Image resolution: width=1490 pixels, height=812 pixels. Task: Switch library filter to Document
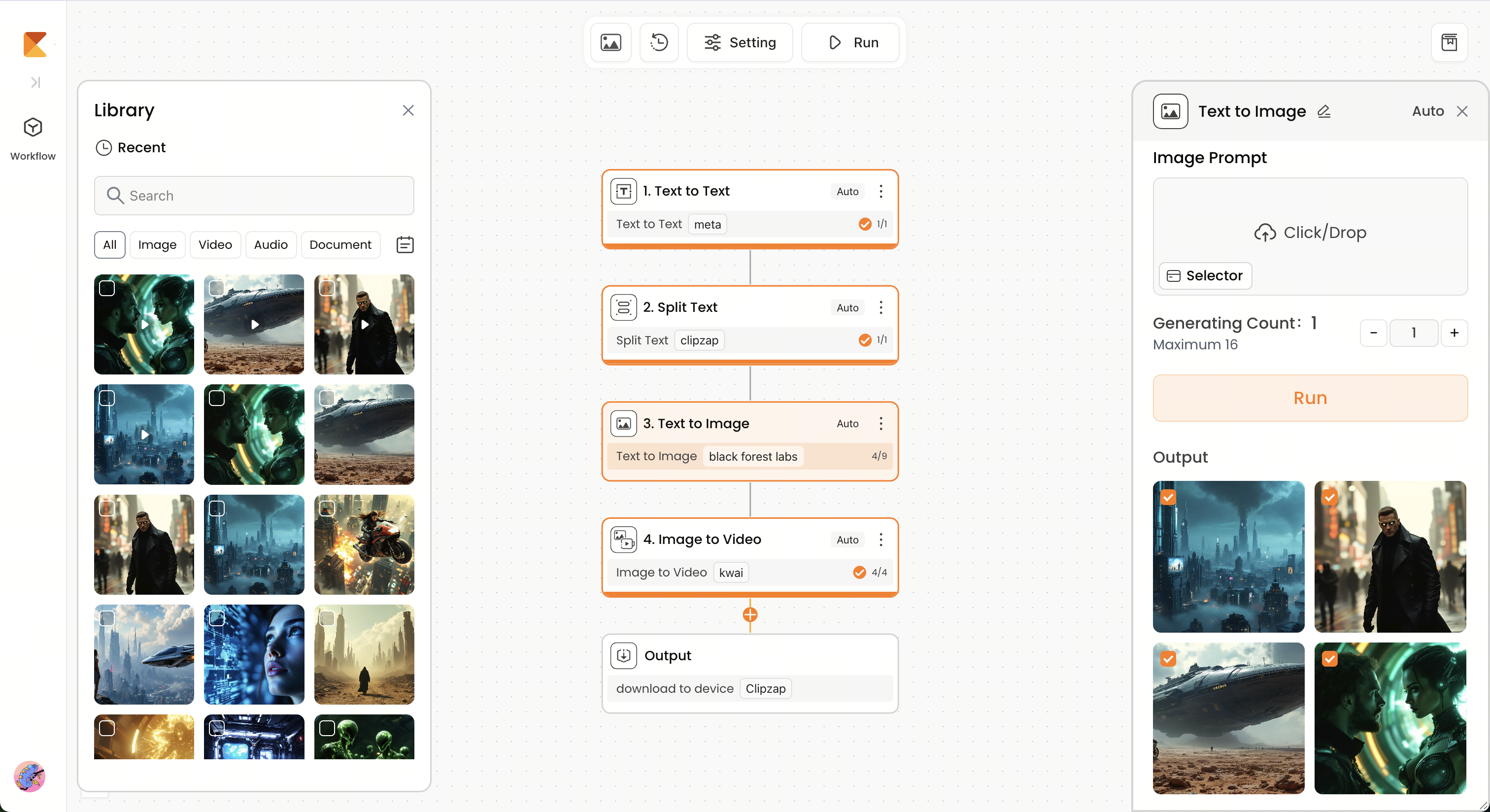coord(340,245)
